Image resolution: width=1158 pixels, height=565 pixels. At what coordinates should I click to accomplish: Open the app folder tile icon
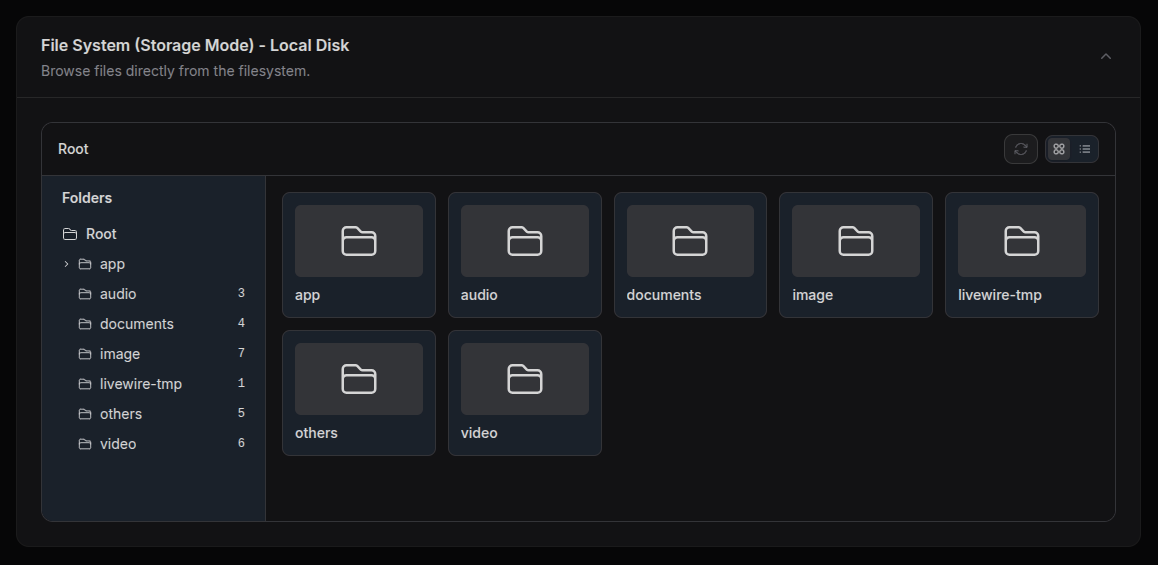pyautogui.click(x=358, y=241)
